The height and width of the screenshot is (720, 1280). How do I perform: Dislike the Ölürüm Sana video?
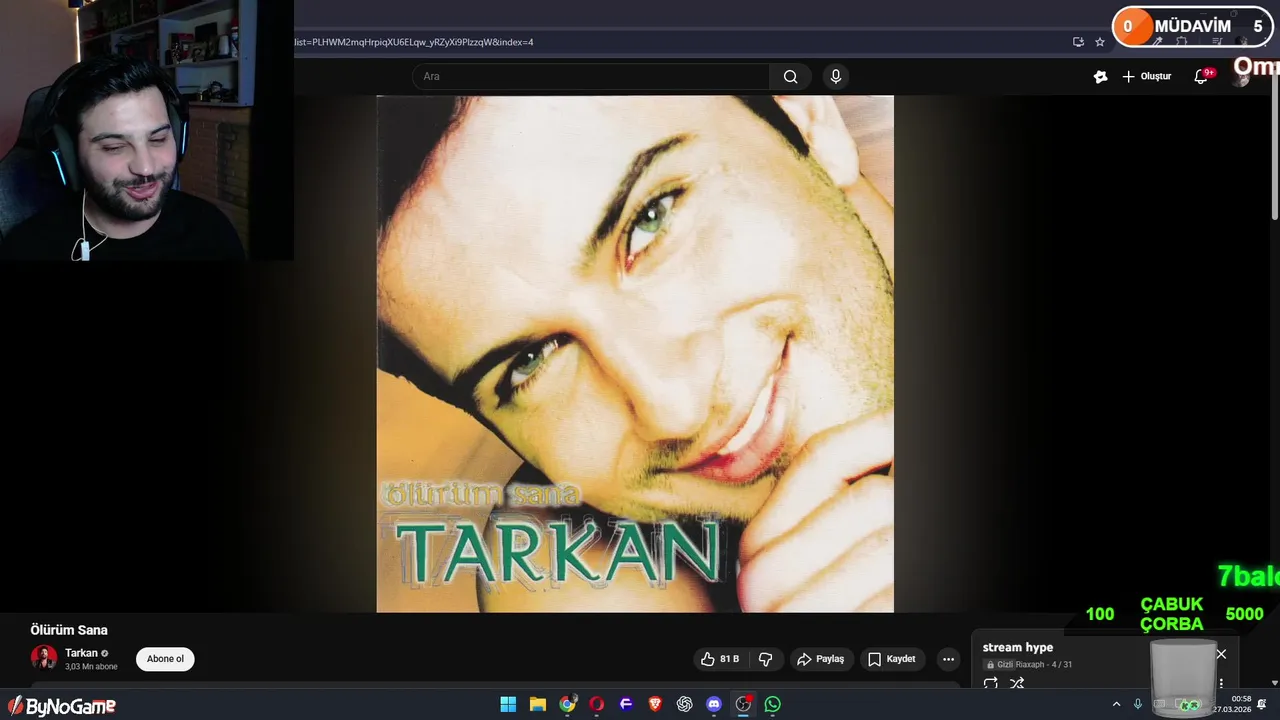click(x=766, y=659)
